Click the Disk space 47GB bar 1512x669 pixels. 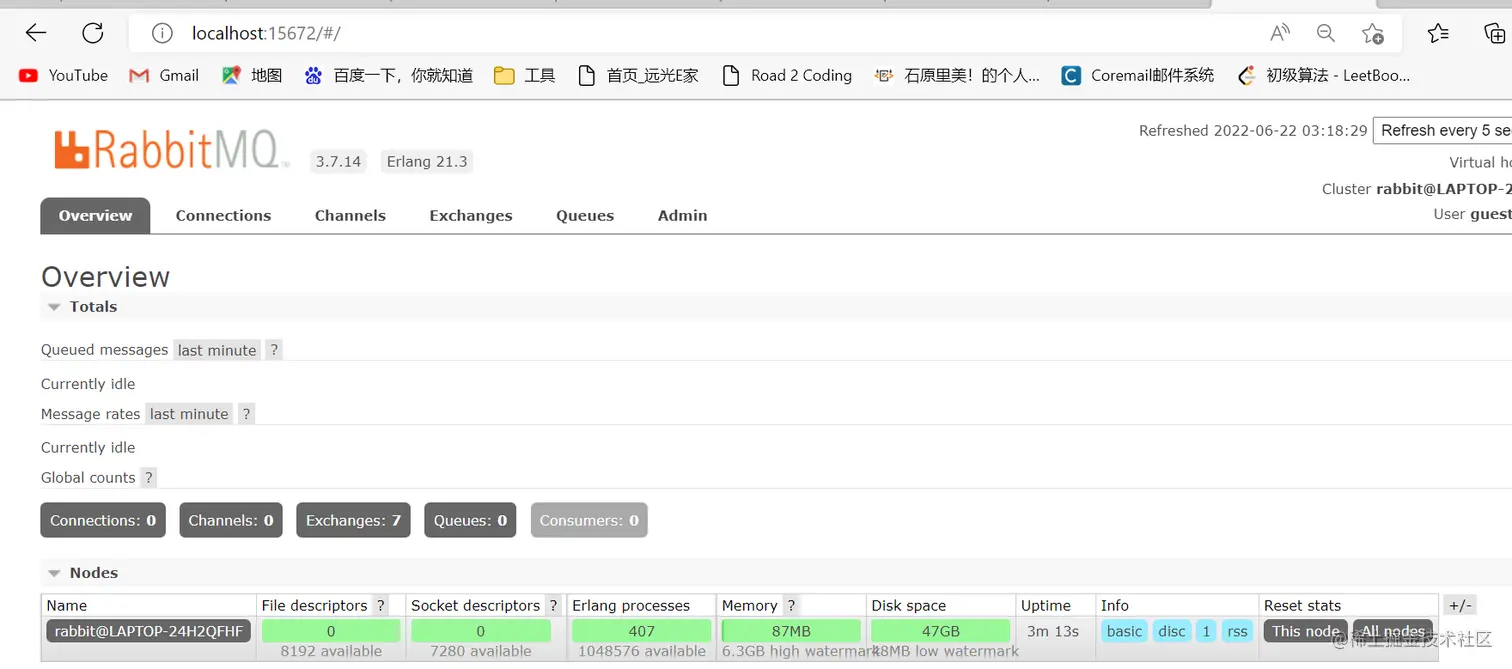point(940,631)
